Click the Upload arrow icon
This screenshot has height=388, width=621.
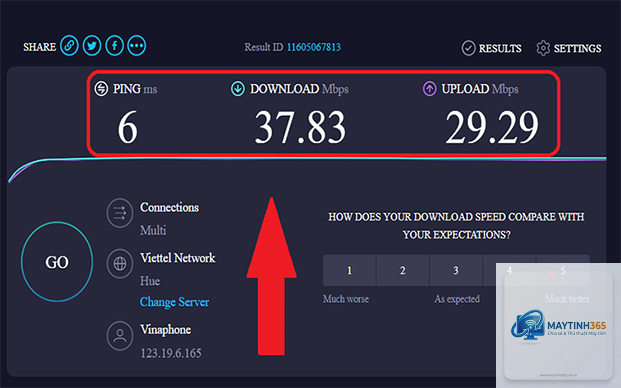[429, 88]
